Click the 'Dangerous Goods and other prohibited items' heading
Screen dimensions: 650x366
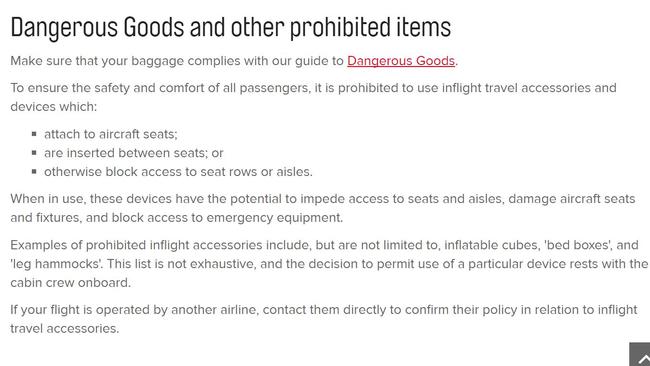tap(230, 28)
